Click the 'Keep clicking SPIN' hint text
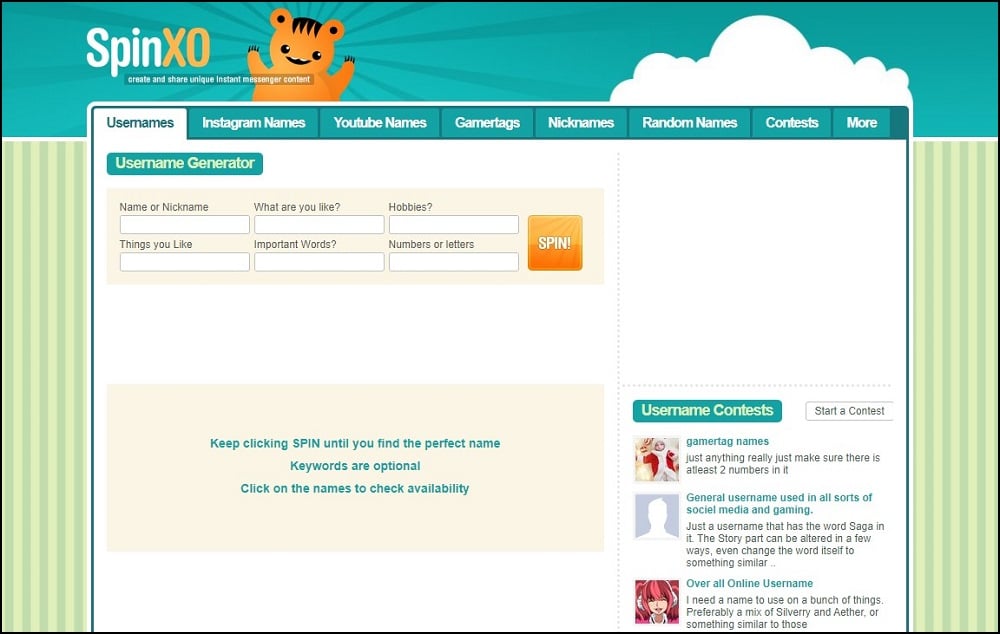 [x=355, y=443]
